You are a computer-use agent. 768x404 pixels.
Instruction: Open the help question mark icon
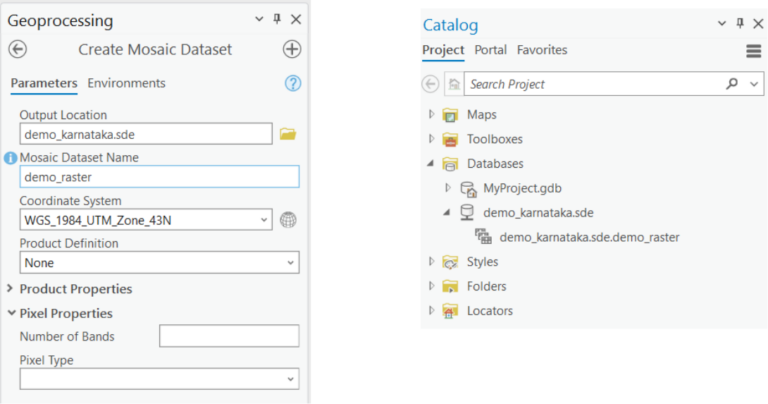(x=293, y=83)
